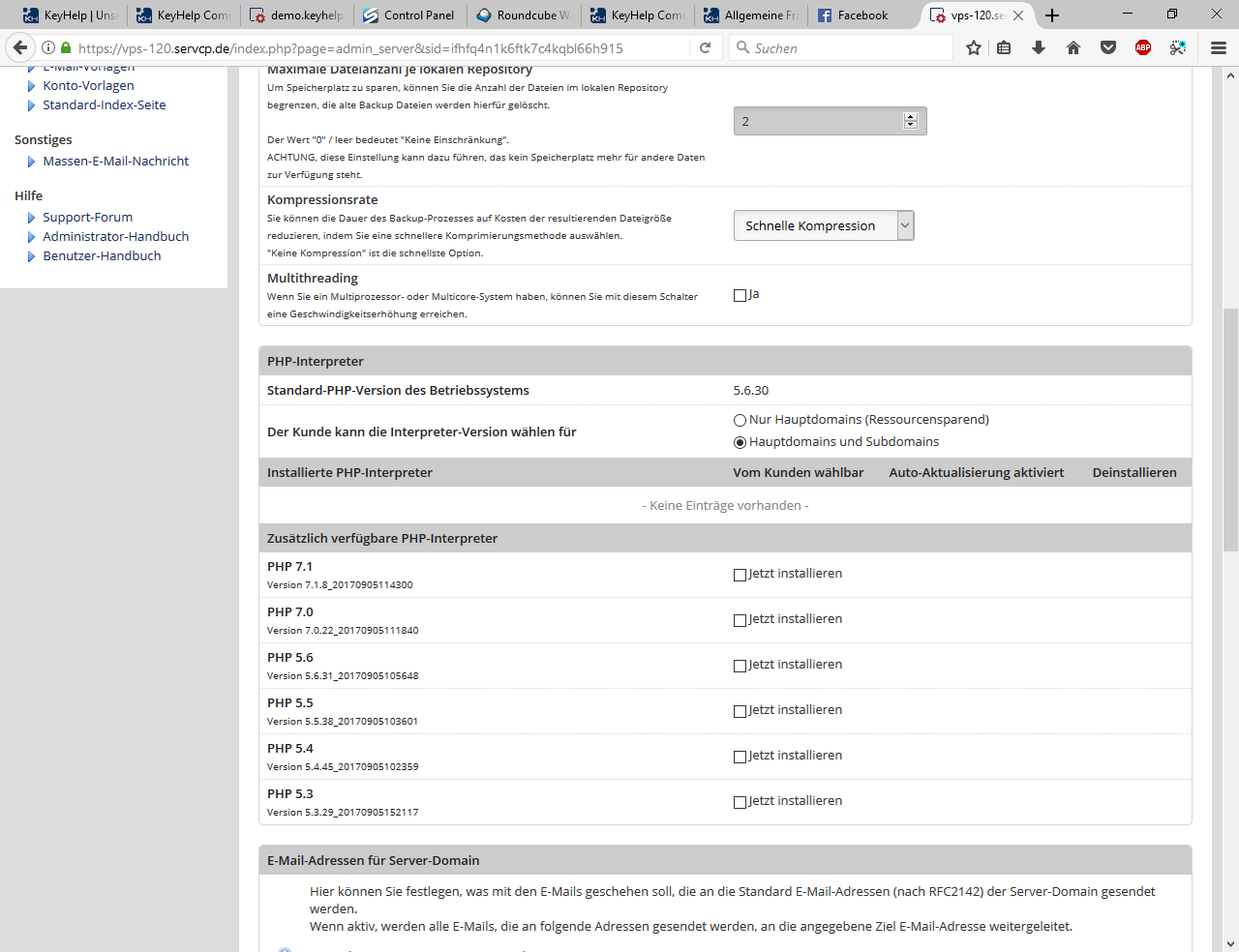
Task: Open the Firefox hamburger menu
Action: pos(1219,47)
